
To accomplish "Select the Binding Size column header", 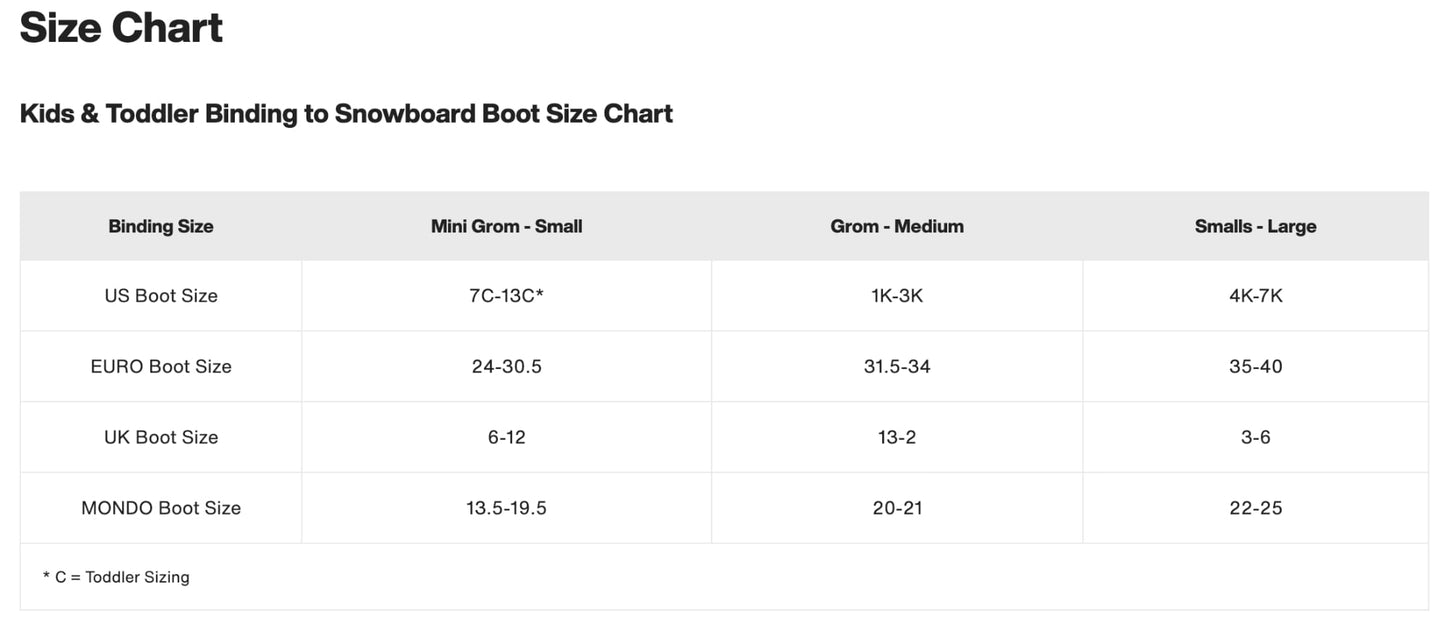I will [x=161, y=226].
